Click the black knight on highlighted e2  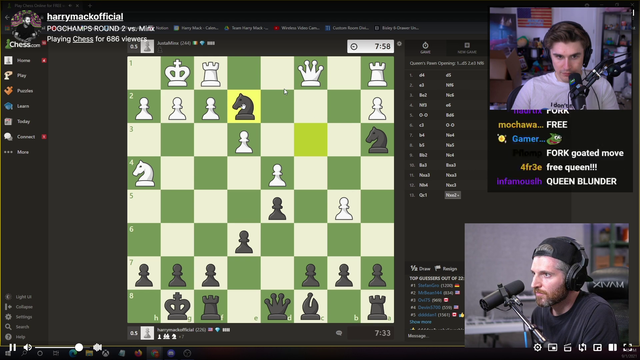click(244, 106)
